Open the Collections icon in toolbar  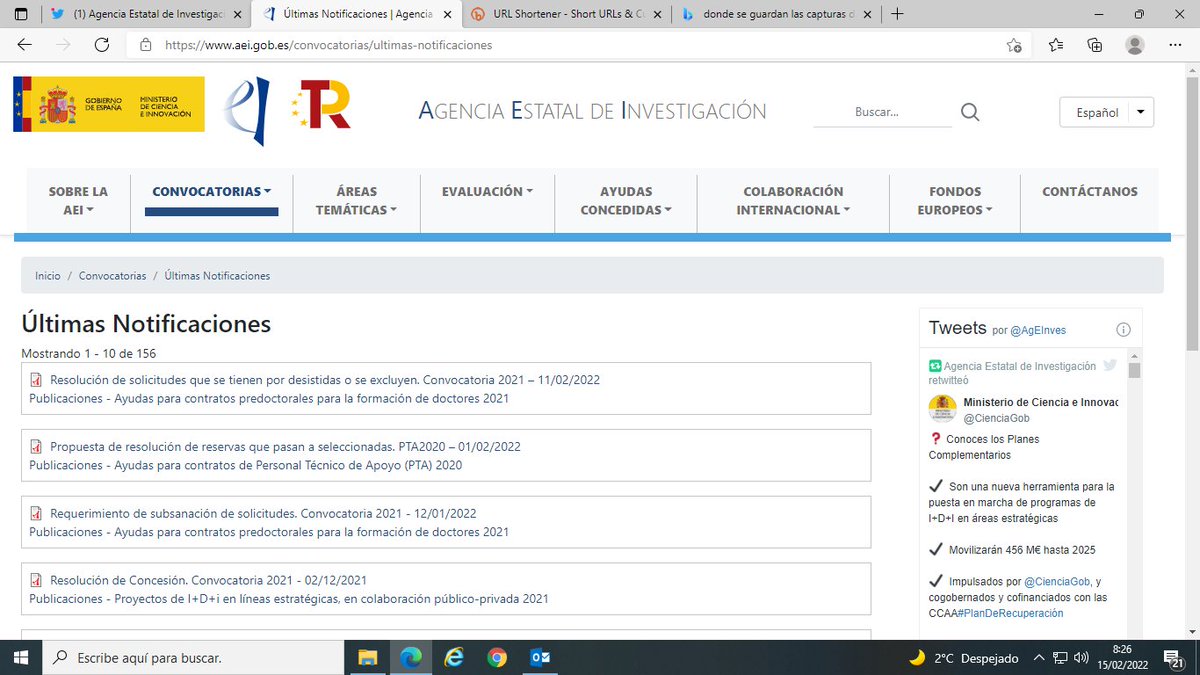[x=1095, y=45]
